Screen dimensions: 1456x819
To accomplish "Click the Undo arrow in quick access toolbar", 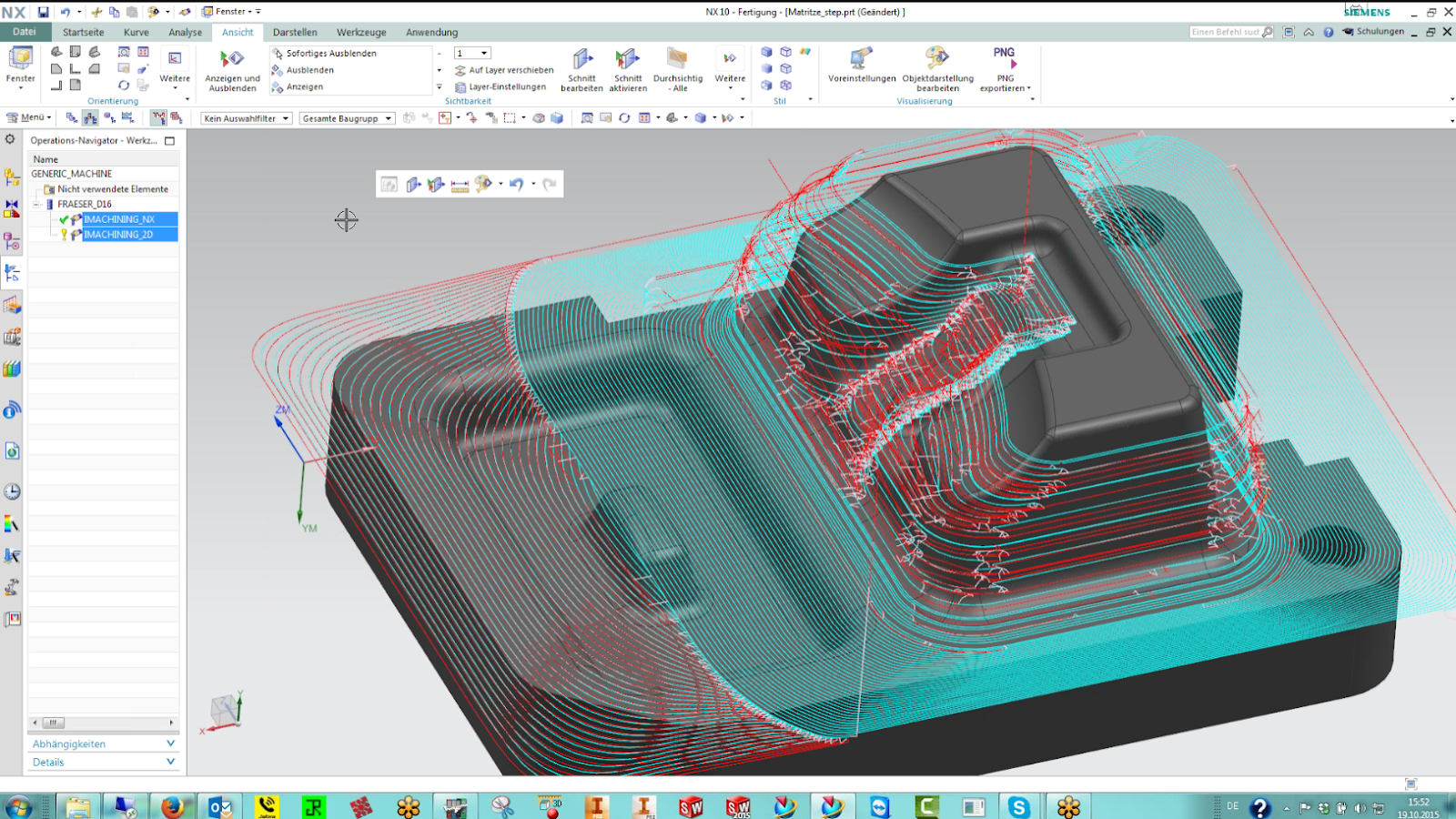I will 66,12.
